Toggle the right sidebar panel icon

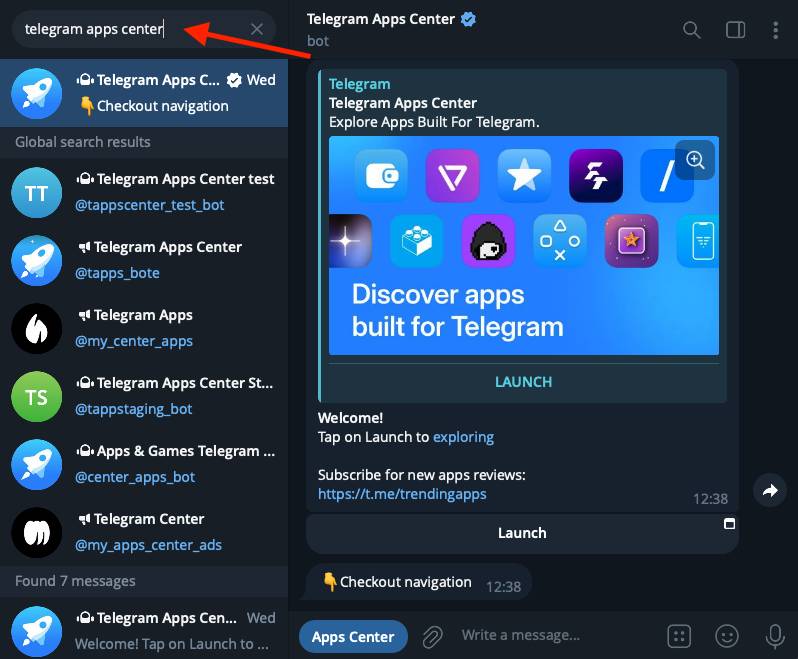(x=735, y=30)
